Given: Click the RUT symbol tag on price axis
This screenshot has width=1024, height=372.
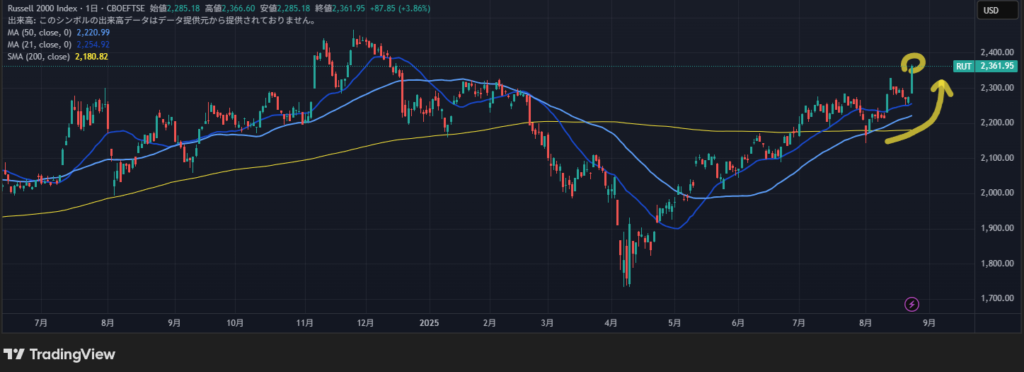Looking at the screenshot, I should (x=963, y=66).
